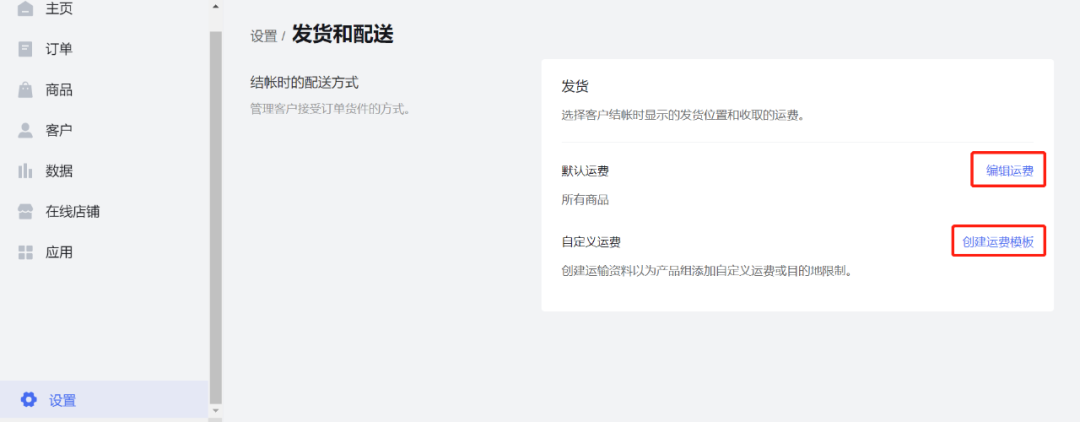Click the 所有商品 text
1080x422 pixels.
pos(585,200)
